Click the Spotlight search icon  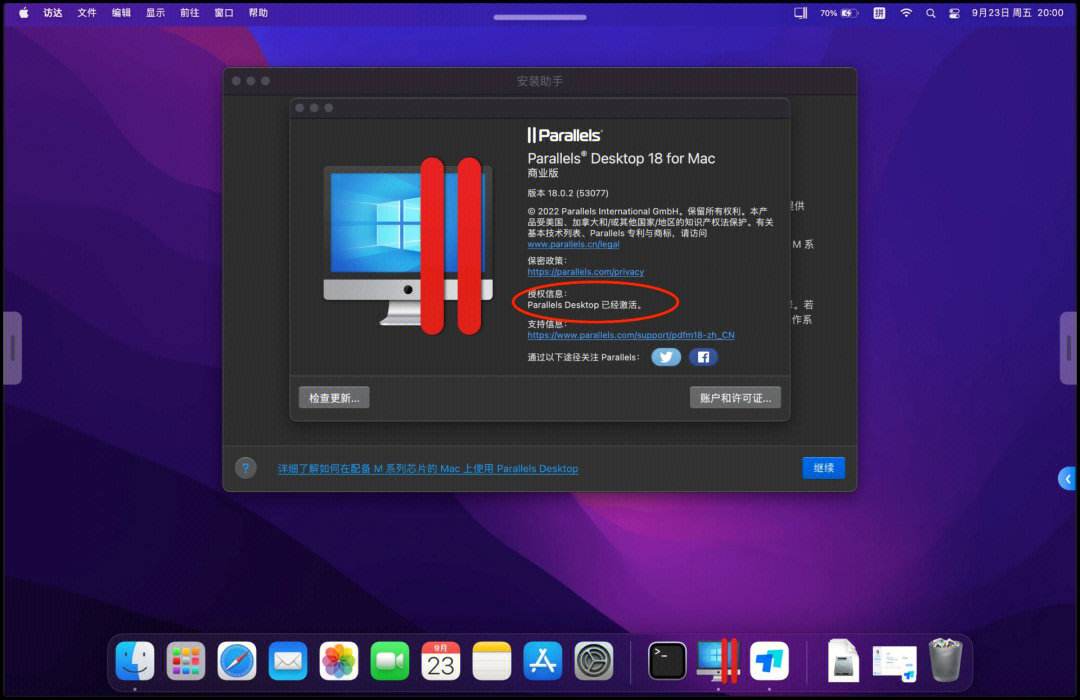[x=931, y=13]
